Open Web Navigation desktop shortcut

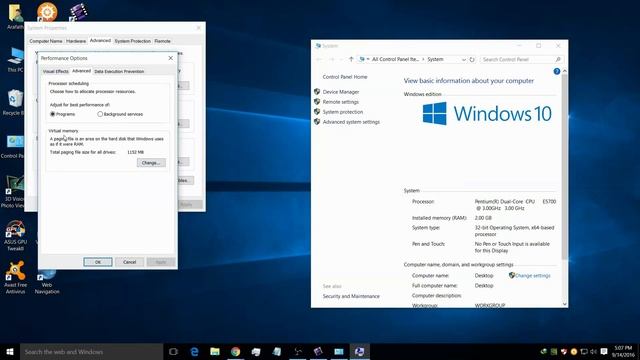47,281
